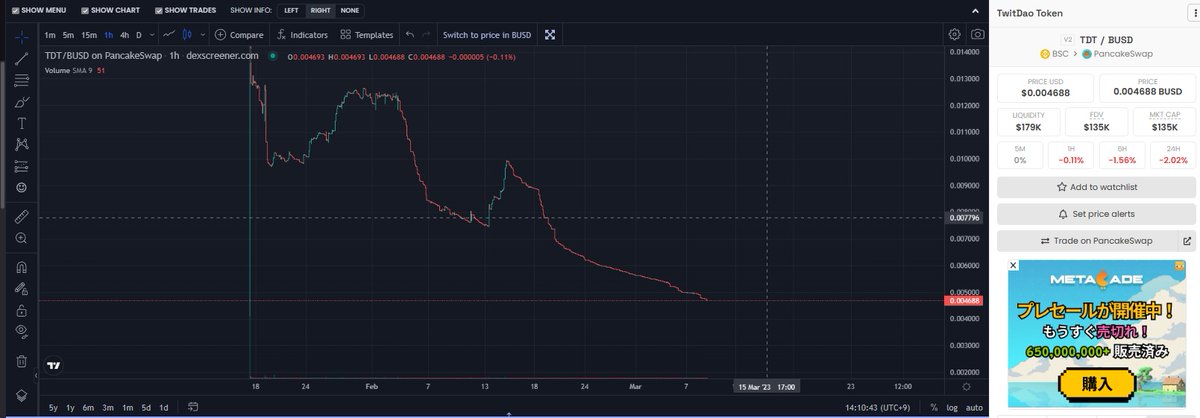The image size is (1200, 418).
Task: Close the Metacade advertisement
Action: point(1012,265)
